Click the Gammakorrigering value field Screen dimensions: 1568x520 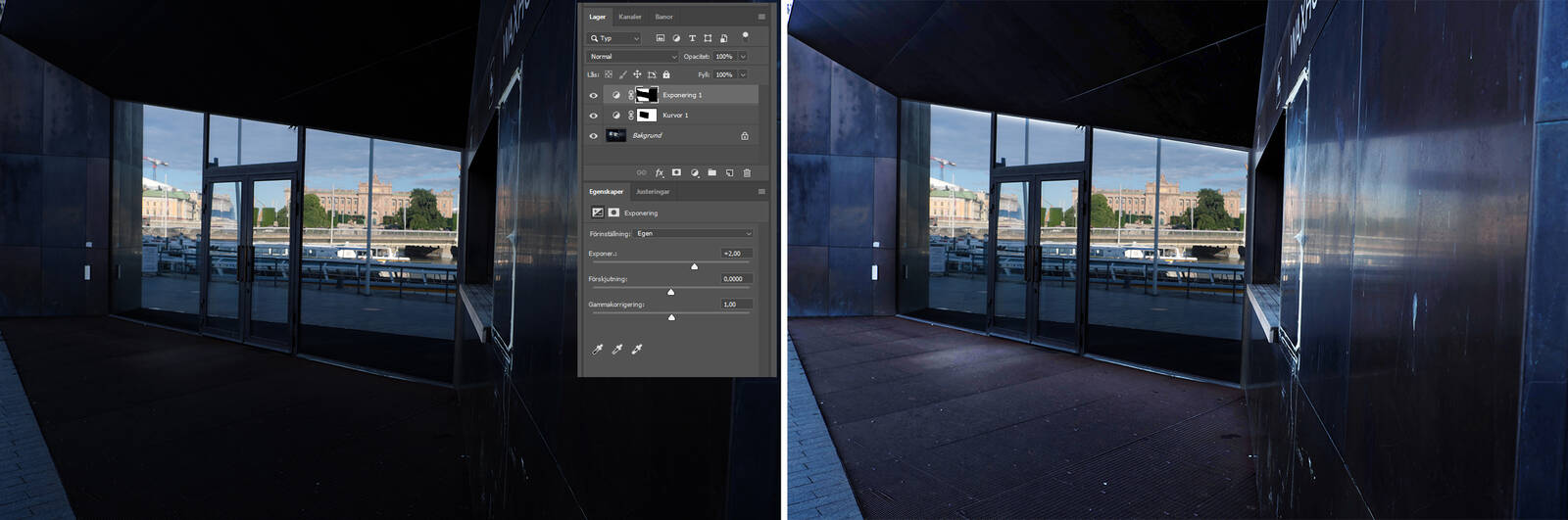(736, 305)
